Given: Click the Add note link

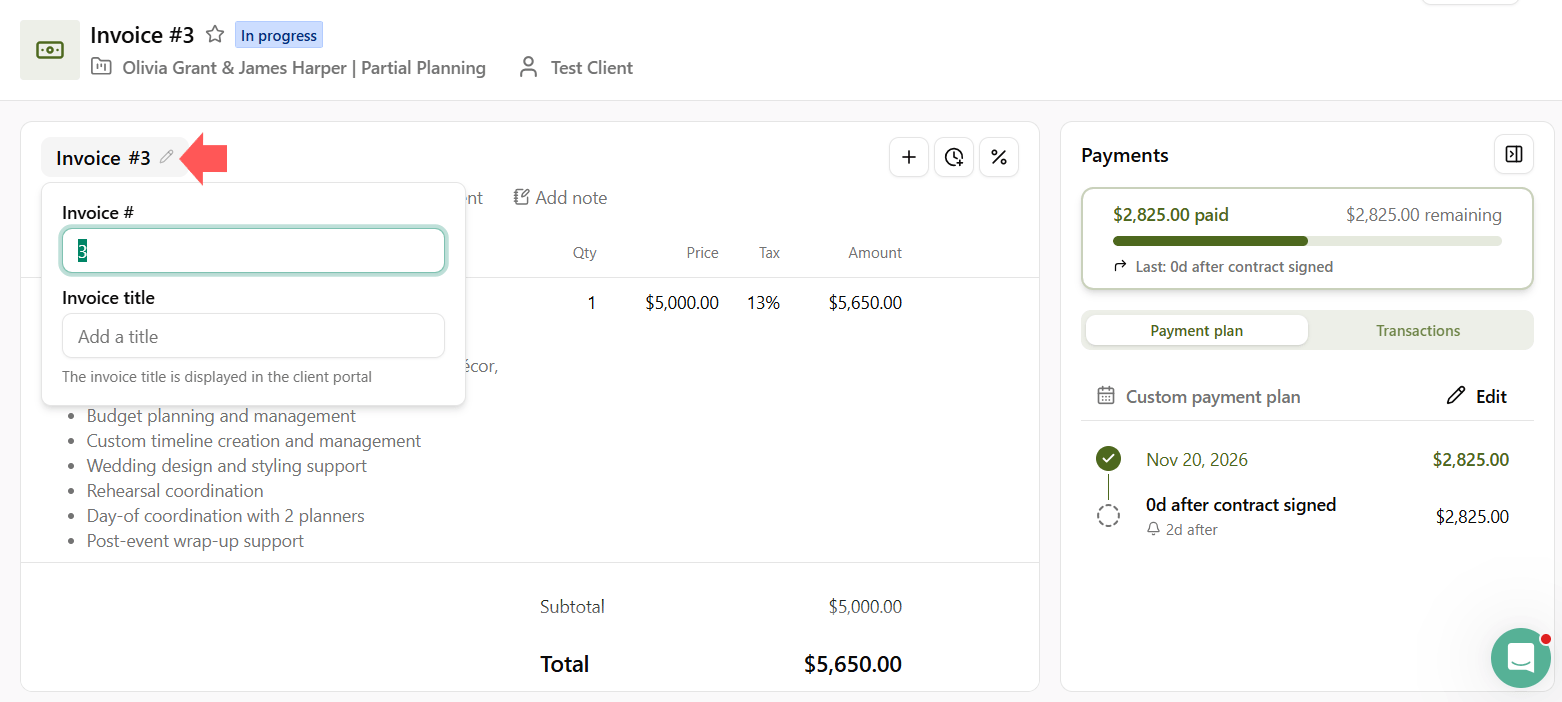Looking at the screenshot, I should click(560, 198).
